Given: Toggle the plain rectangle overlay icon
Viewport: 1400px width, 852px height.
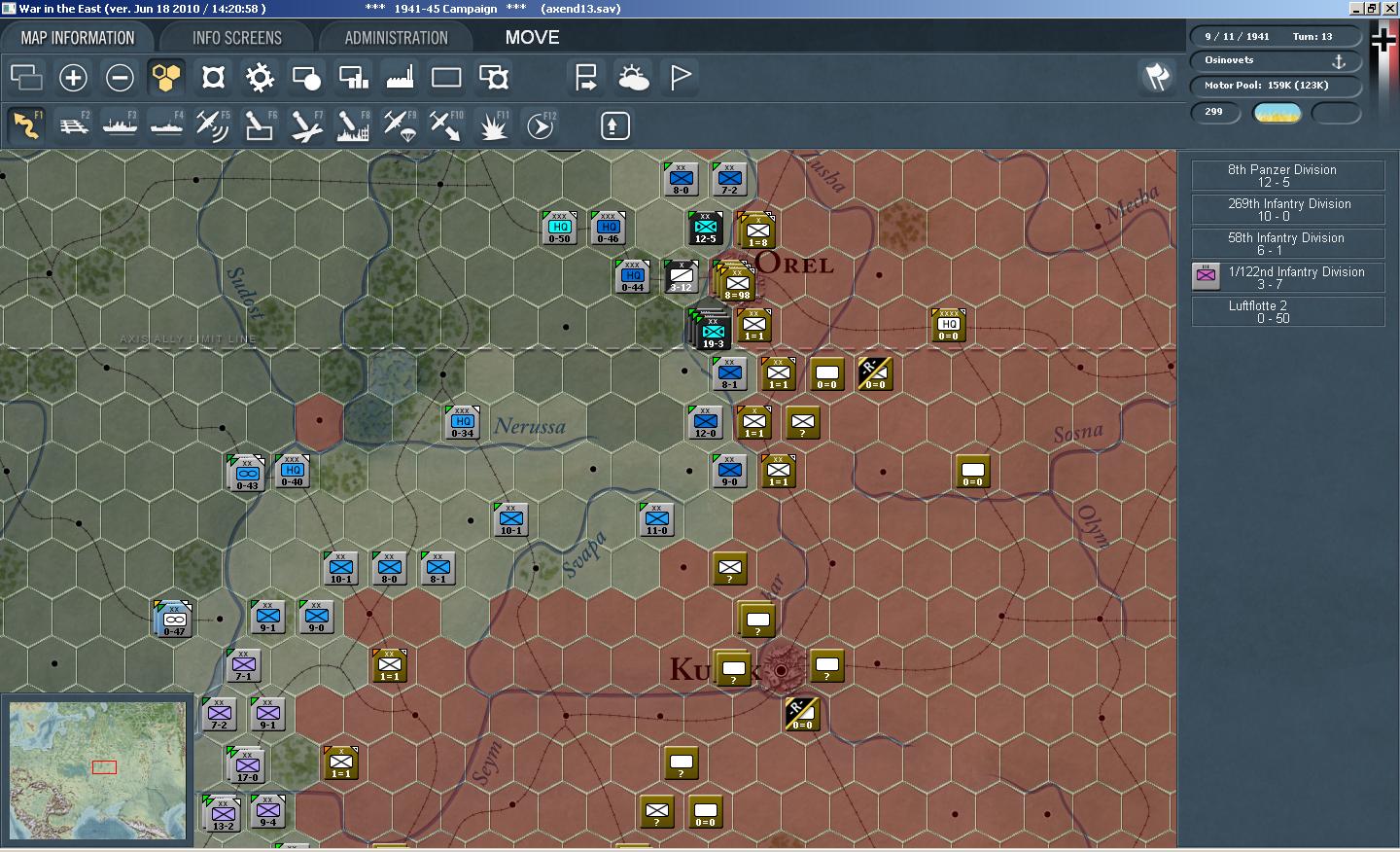Looking at the screenshot, I should click(x=446, y=77).
